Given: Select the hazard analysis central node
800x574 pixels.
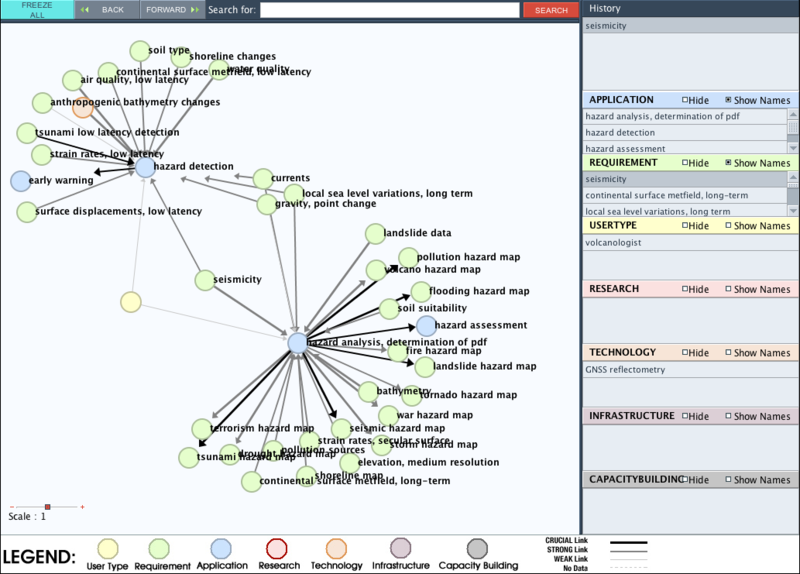Looking at the screenshot, I should coord(297,343).
